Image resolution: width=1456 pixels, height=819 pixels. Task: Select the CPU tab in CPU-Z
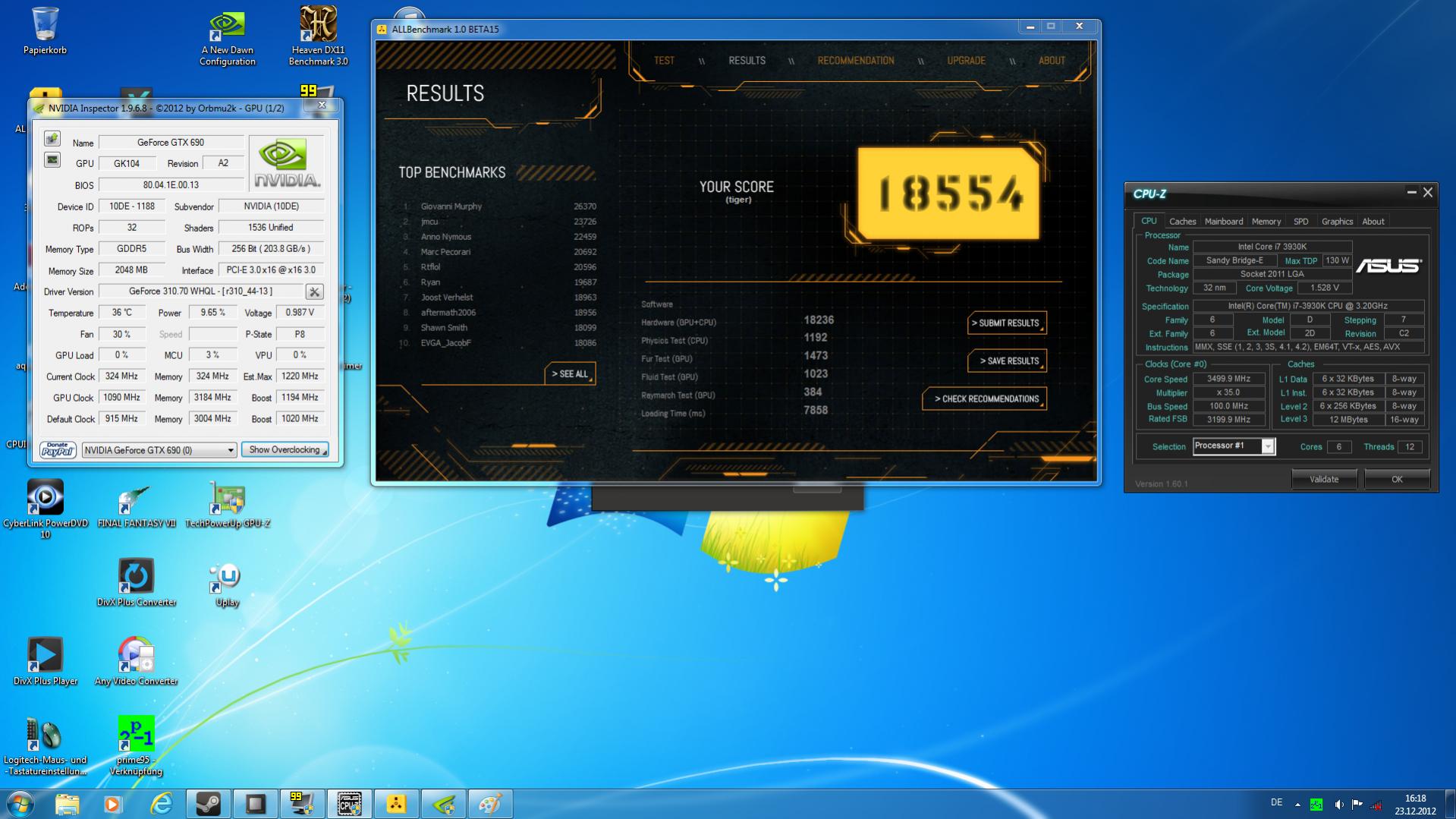coord(1149,221)
